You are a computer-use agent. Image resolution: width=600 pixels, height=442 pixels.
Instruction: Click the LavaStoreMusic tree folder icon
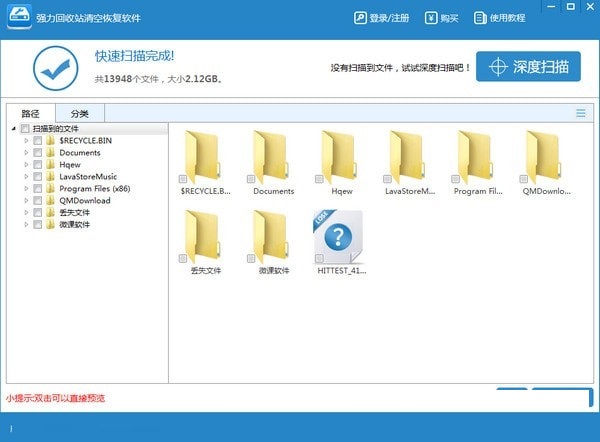(50, 176)
